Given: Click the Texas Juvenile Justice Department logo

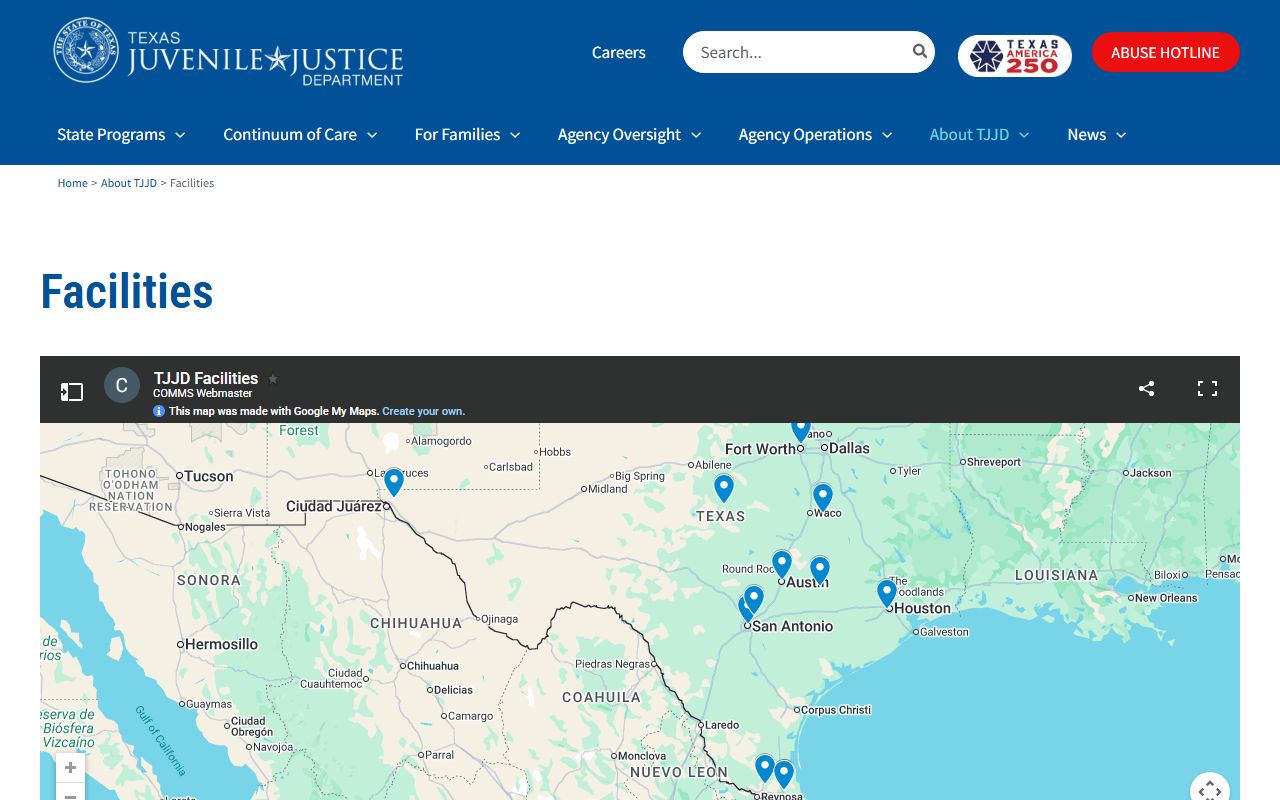Looking at the screenshot, I should click(228, 52).
